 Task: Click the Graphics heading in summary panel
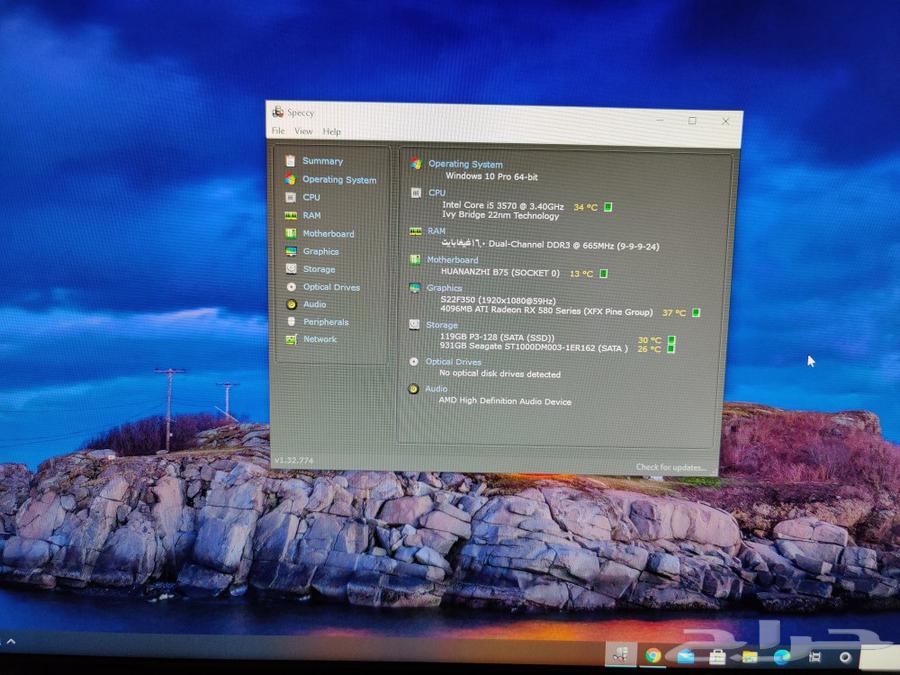click(444, 288)
